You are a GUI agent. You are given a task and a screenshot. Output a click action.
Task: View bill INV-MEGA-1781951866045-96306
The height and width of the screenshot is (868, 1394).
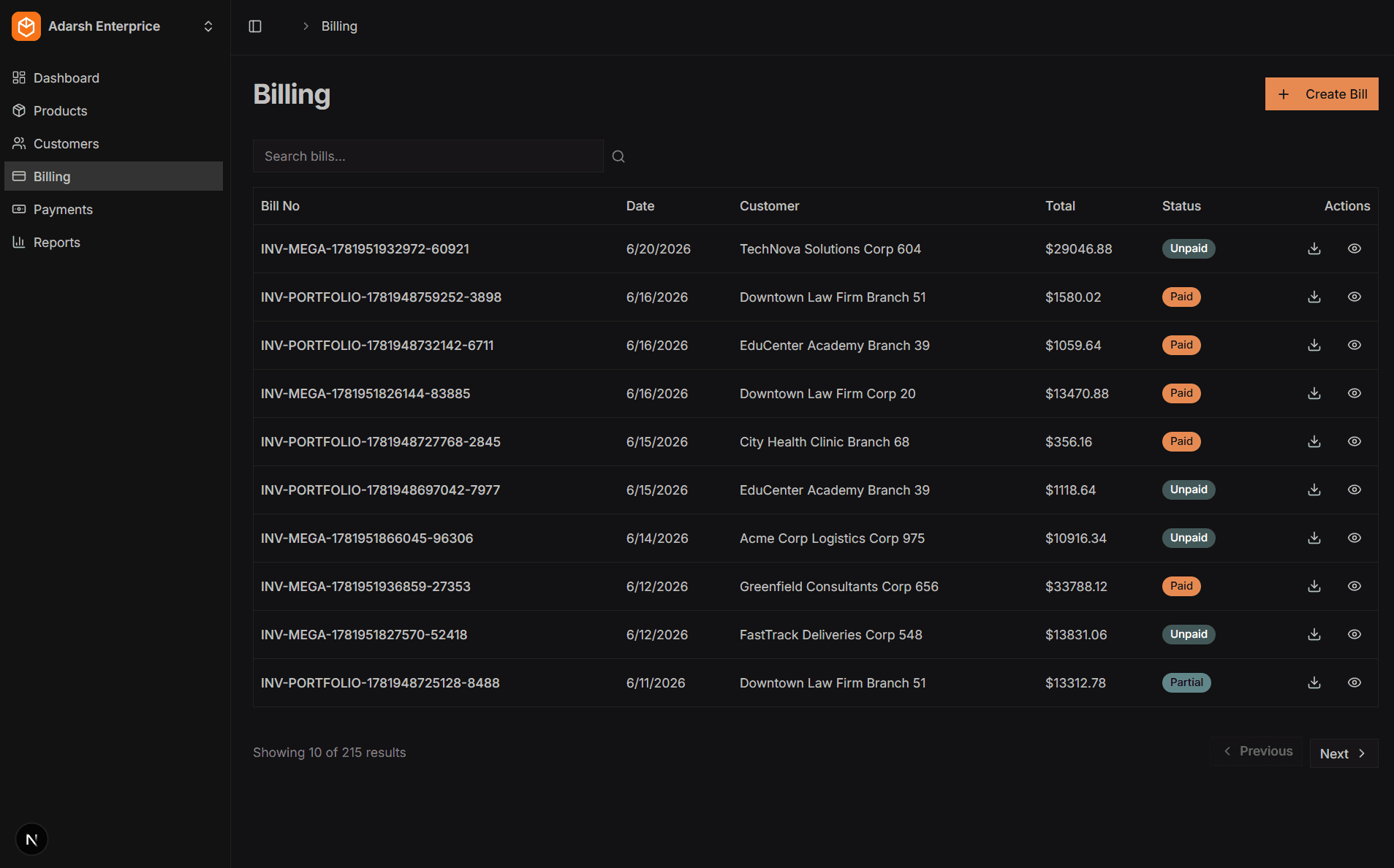[1355, 538]
